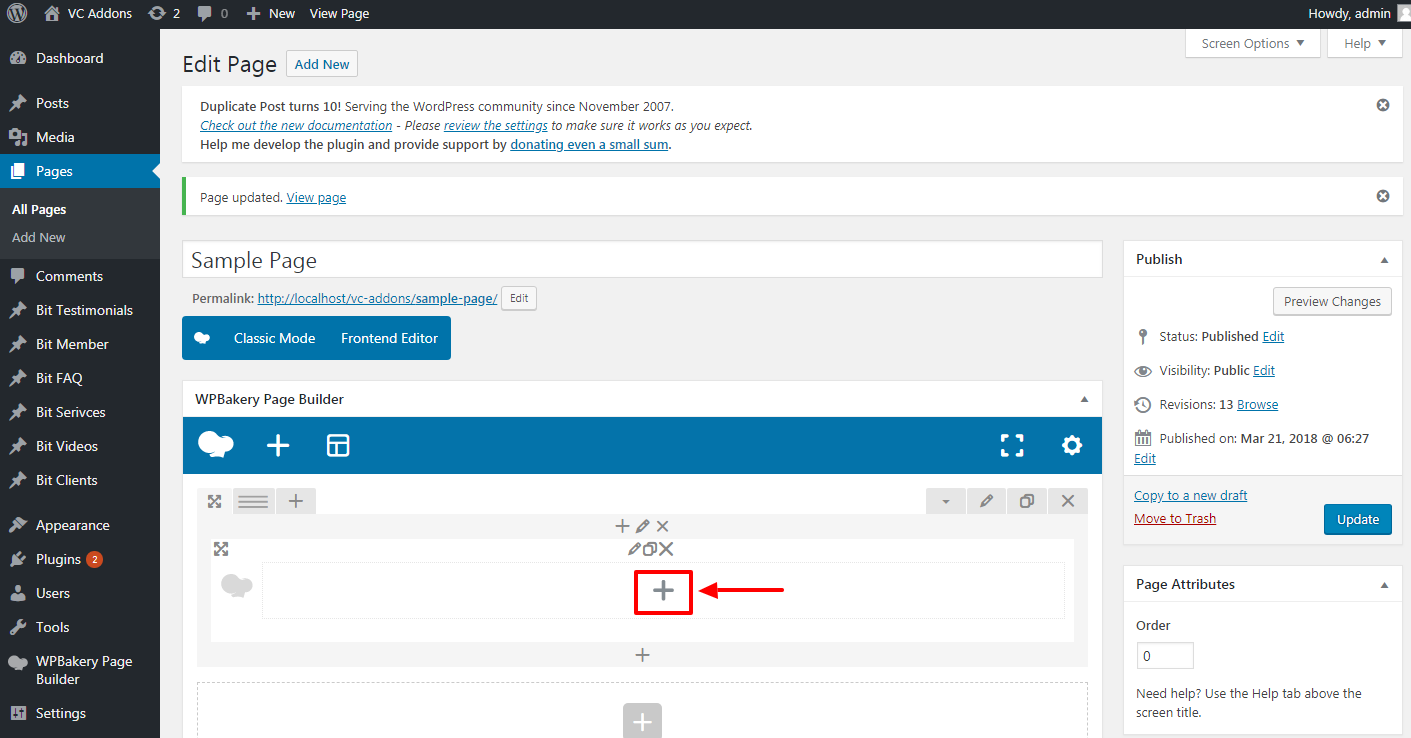Click the highlighted plus icon in empty column
The height and width of the screenshot is (738, 1411).
tap(663, 591)
